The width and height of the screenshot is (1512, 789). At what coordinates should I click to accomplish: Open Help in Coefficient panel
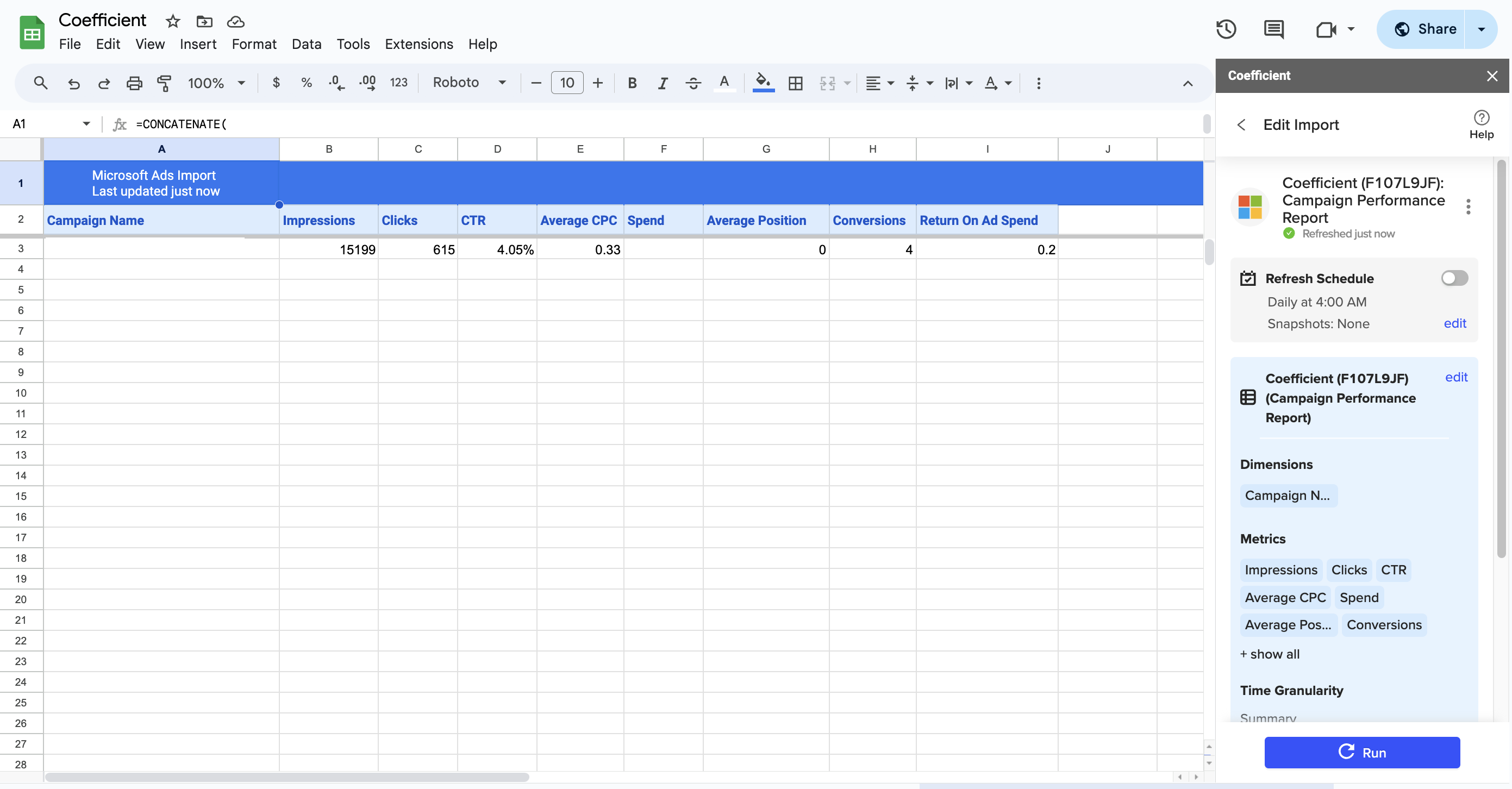1481,124
